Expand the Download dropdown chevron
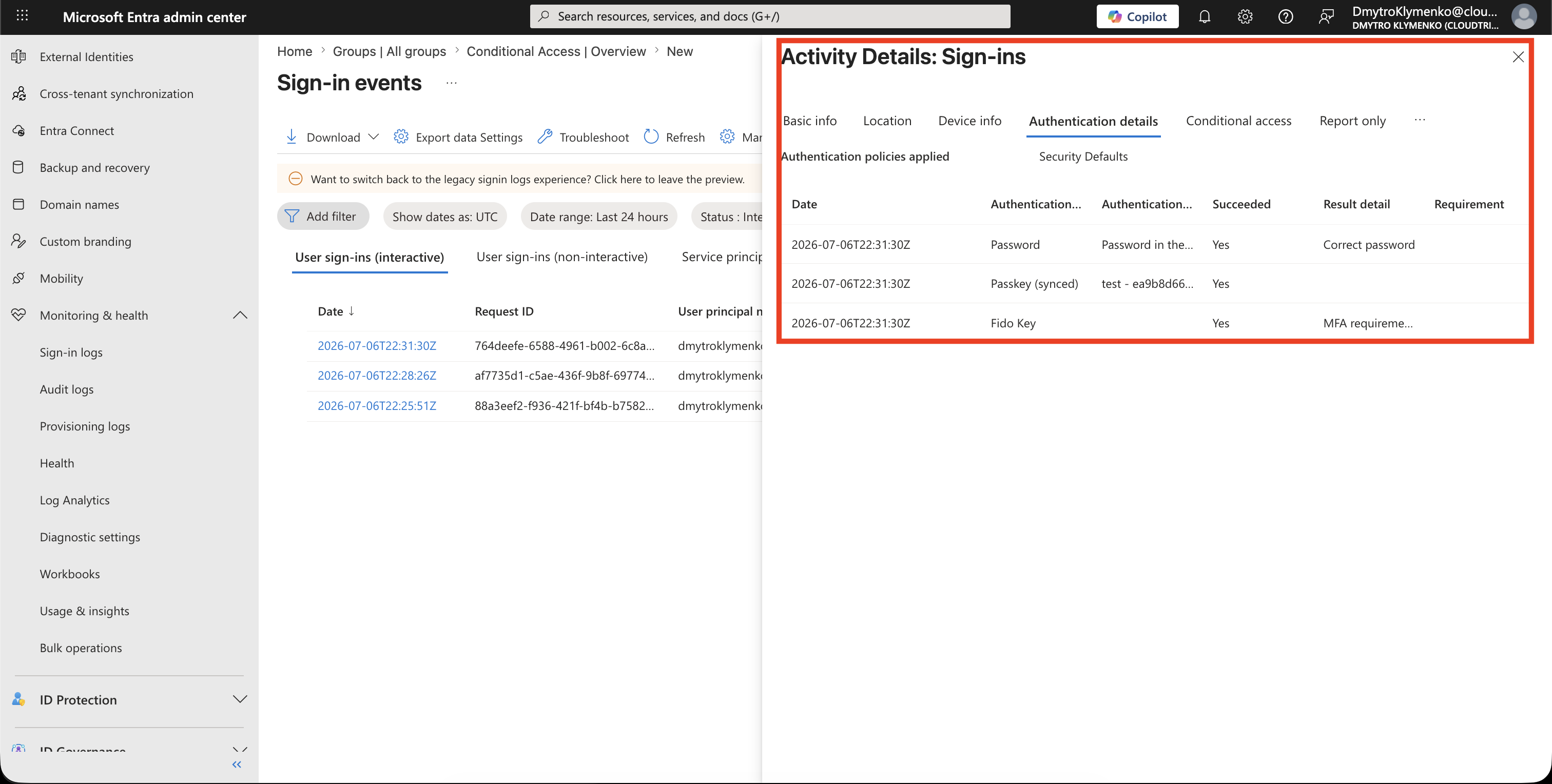This screenshot has width=1552, height=784. coord(374,136)
